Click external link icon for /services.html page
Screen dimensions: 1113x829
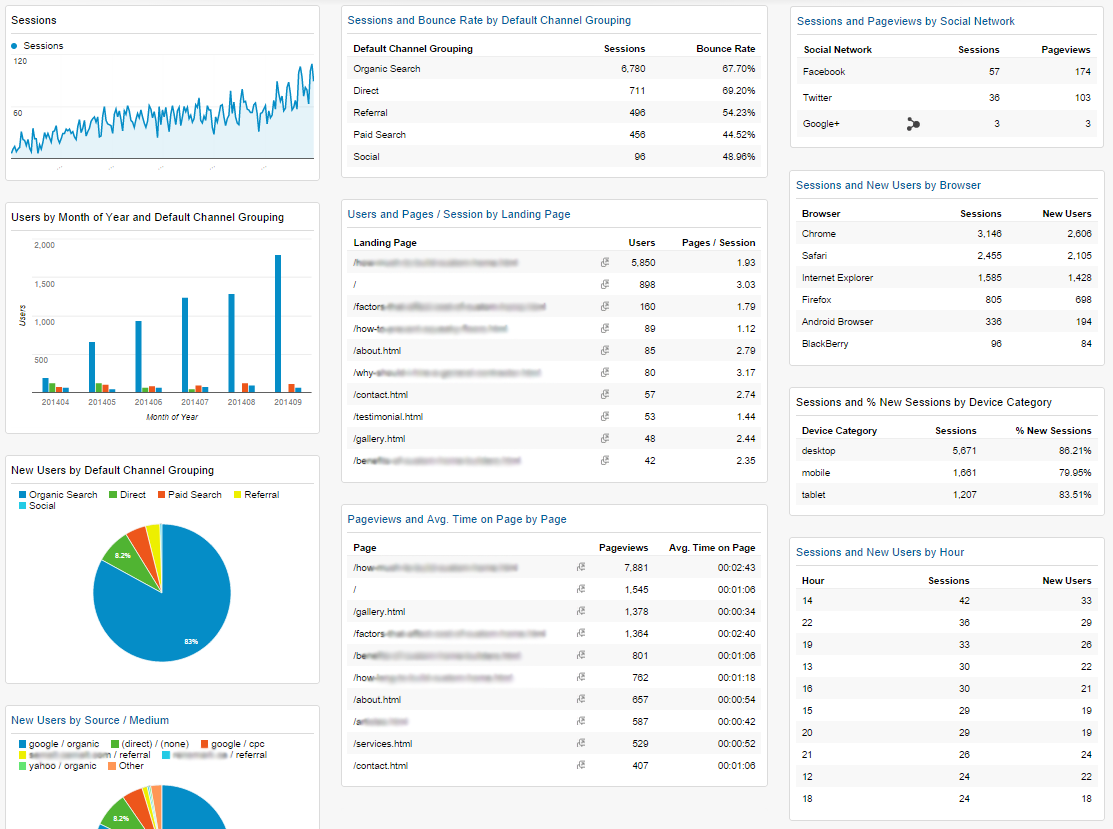pyautogui.click(x=580, y=744)
